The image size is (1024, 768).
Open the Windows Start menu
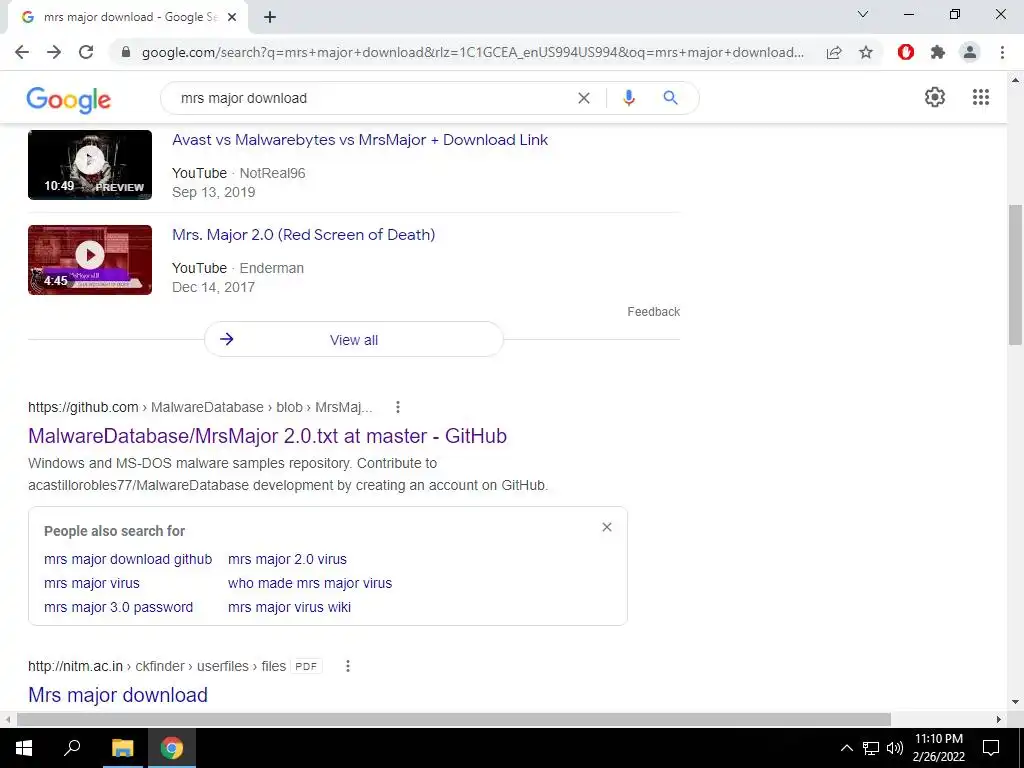(24, 748)
